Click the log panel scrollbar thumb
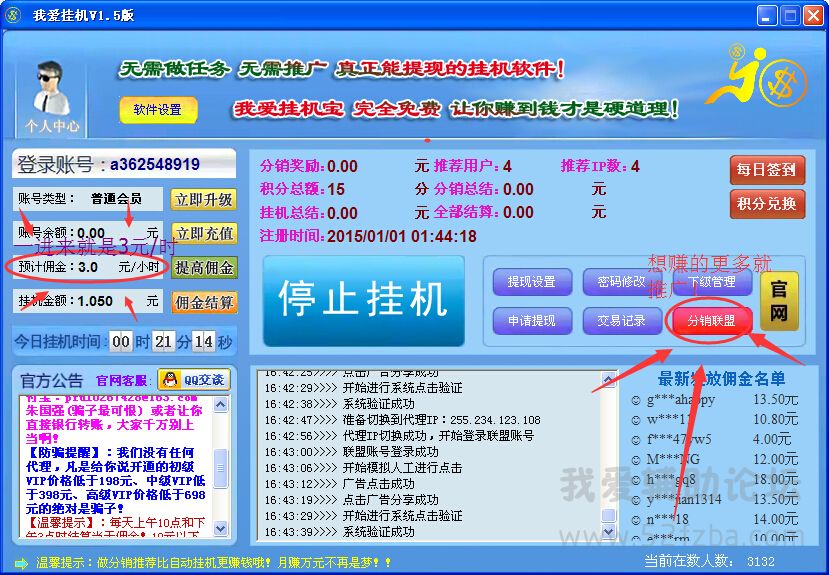Screen dimensions: 829x575 609,515
